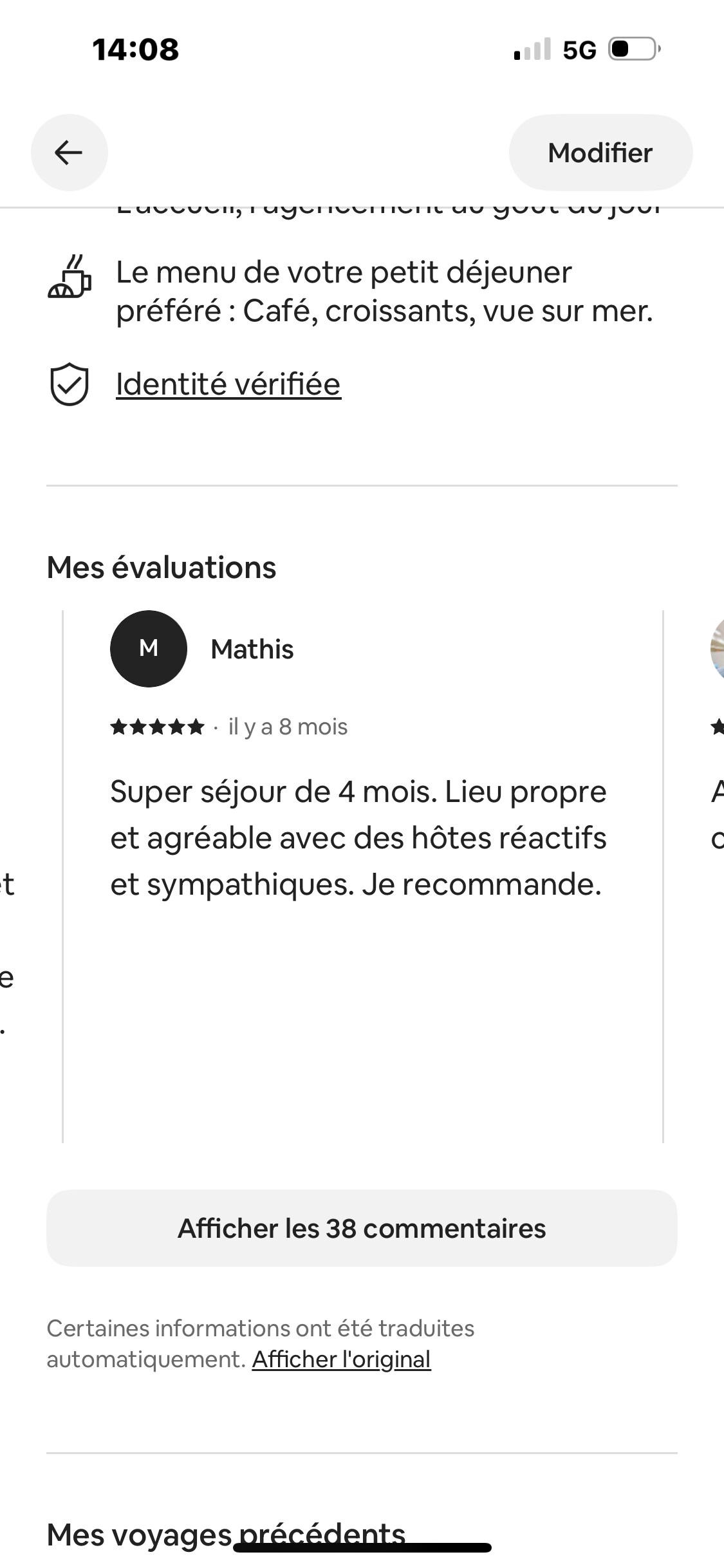Tap the cellular signal bars icon

[532, 50]
